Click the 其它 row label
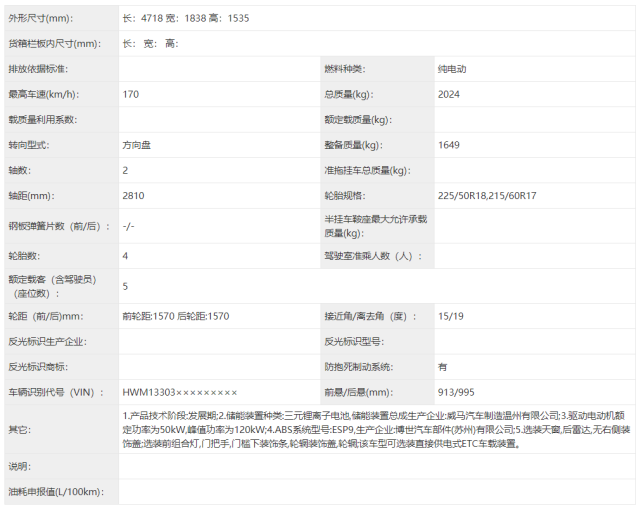 (x=19, y=430)
